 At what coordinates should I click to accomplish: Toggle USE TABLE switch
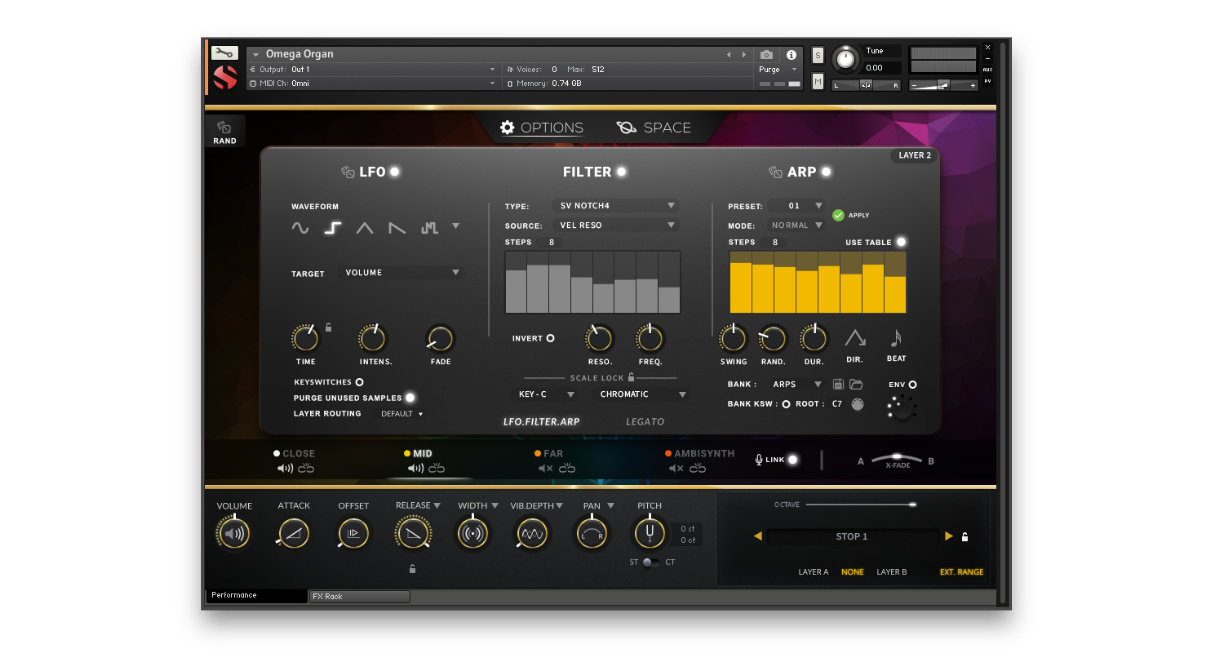pos(901,242)
